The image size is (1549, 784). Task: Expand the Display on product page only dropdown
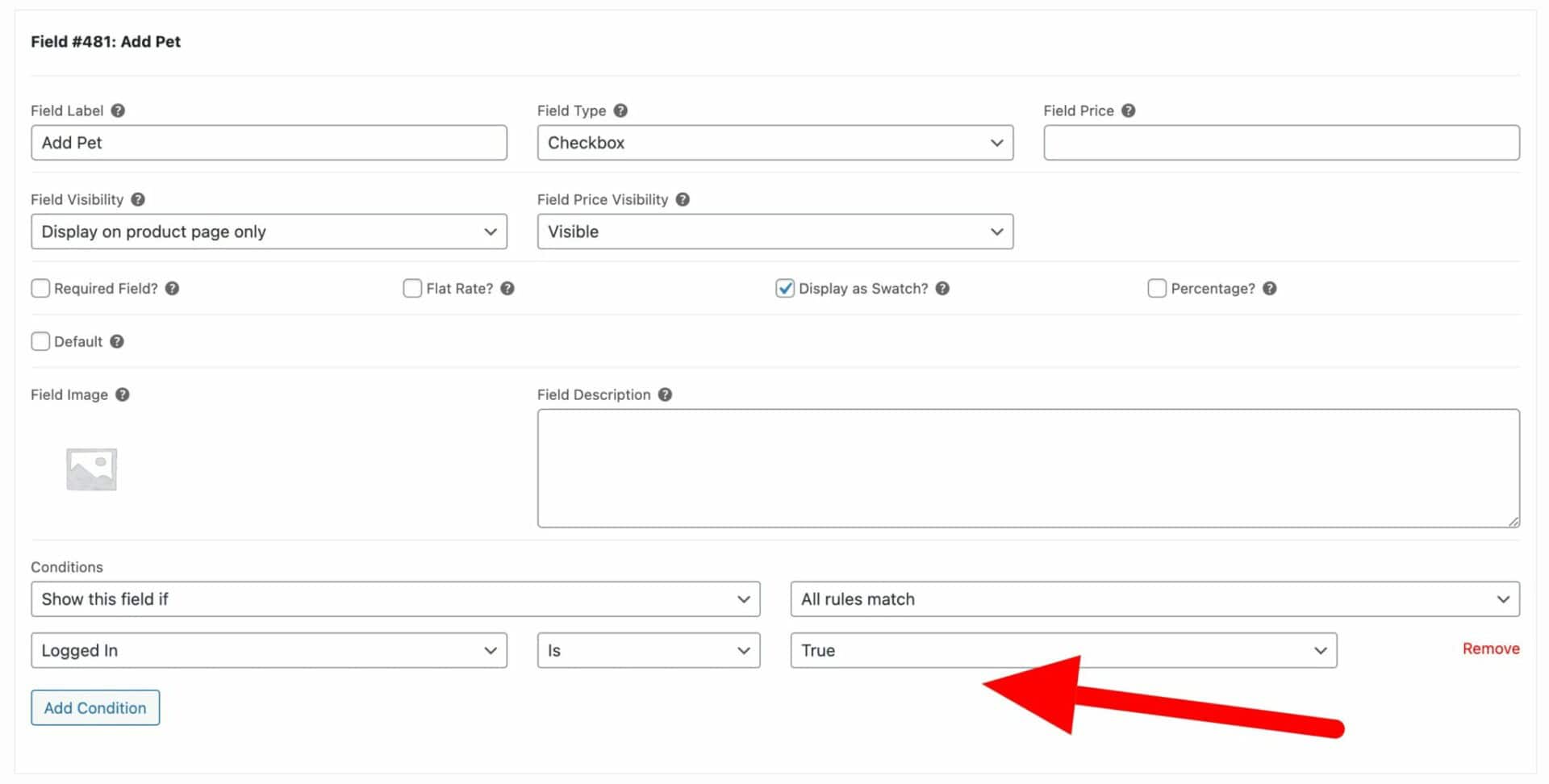(x=269, y=231)
